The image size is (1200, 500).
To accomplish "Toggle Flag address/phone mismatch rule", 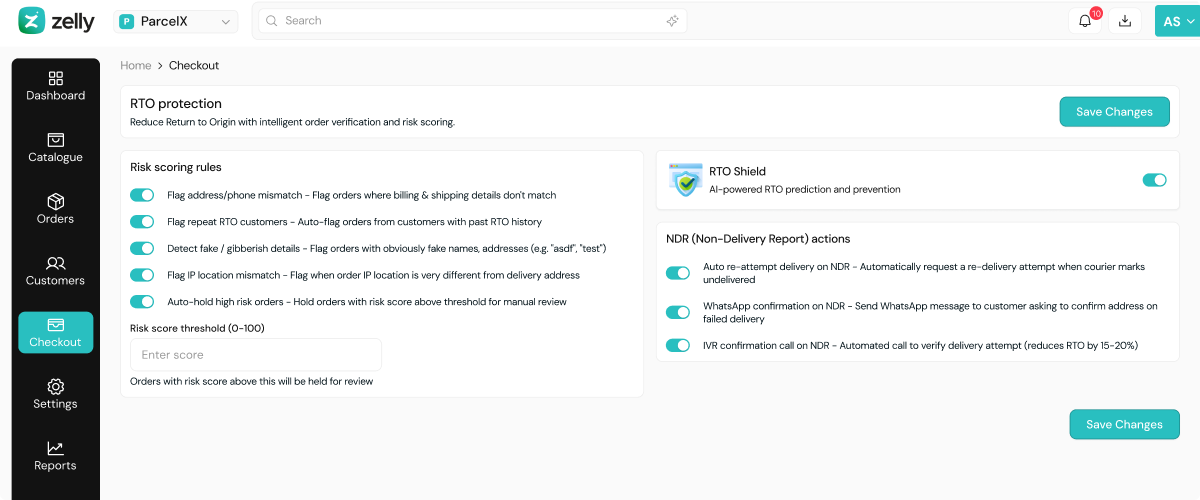I will coord(142,195).
